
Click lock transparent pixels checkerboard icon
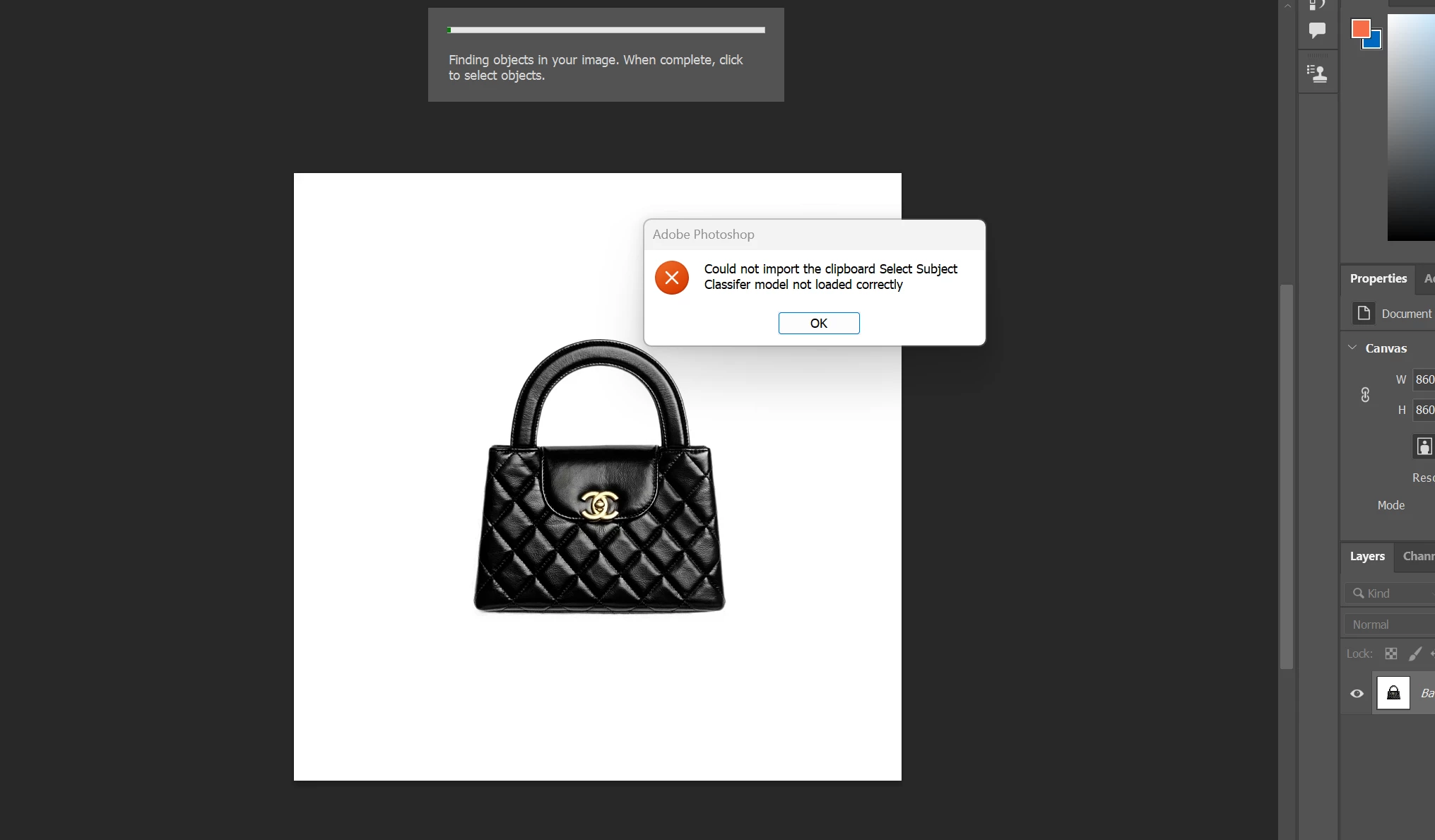[x=1391, y=653]
